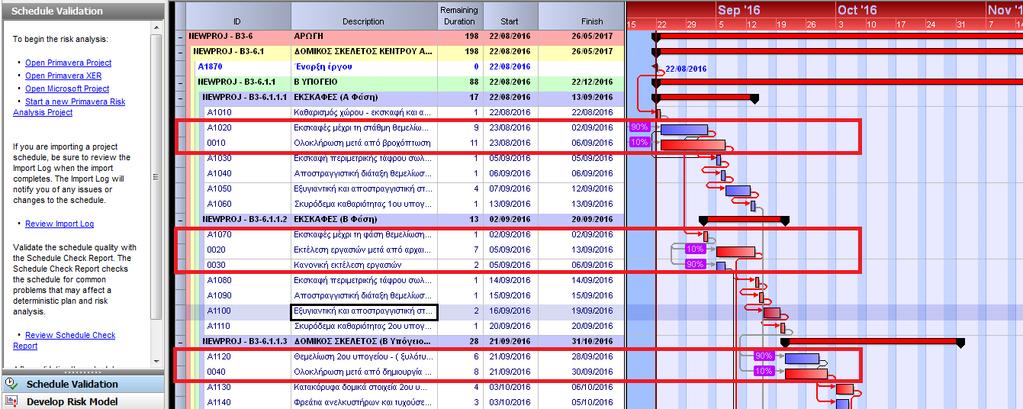Open the Review Import Log link
The width and height of the screenshot is (1023, 409).
coord(59,224)
